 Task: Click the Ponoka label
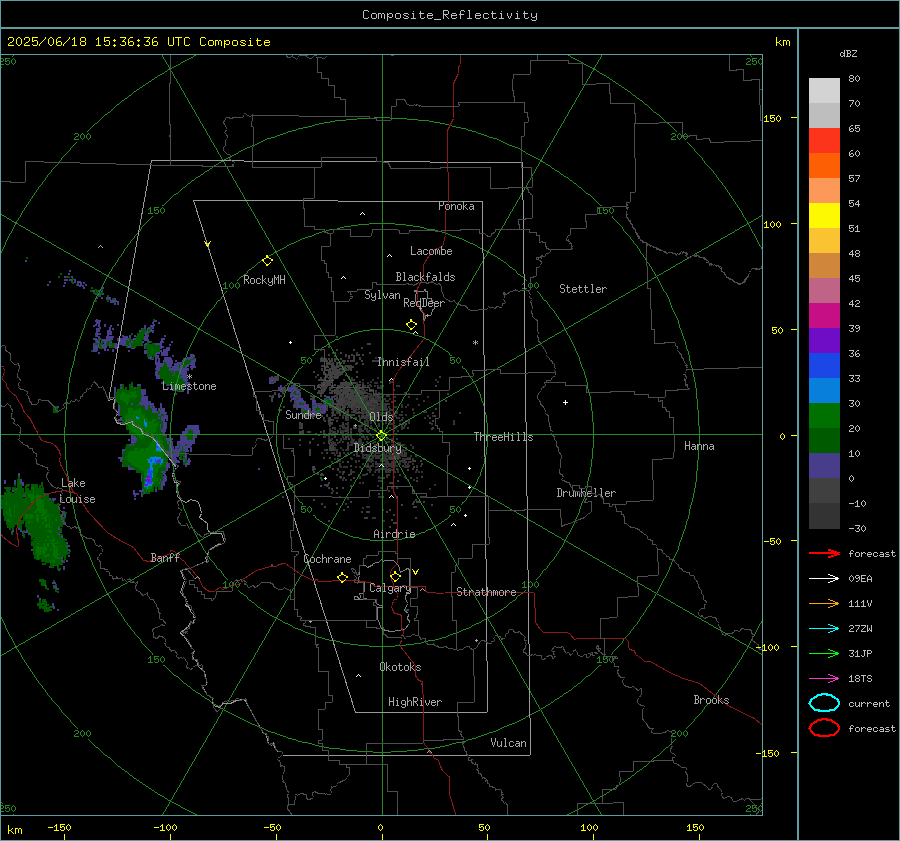456,206
